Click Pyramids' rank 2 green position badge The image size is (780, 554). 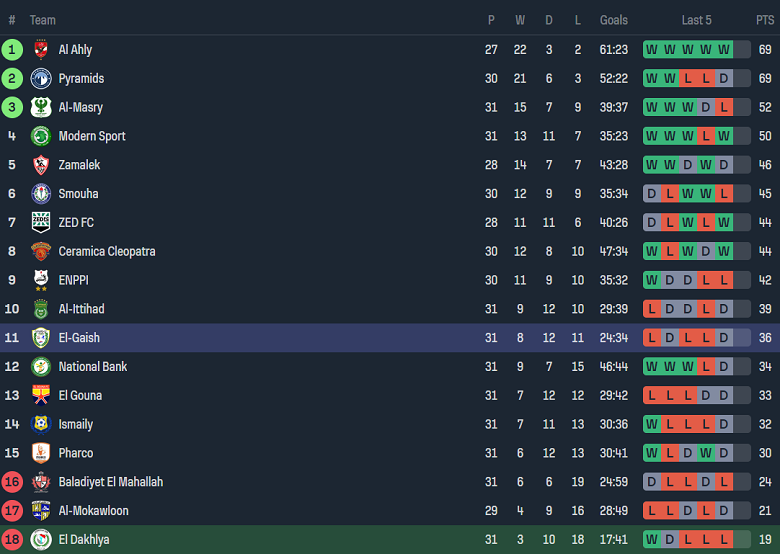(x=12, y=79)
